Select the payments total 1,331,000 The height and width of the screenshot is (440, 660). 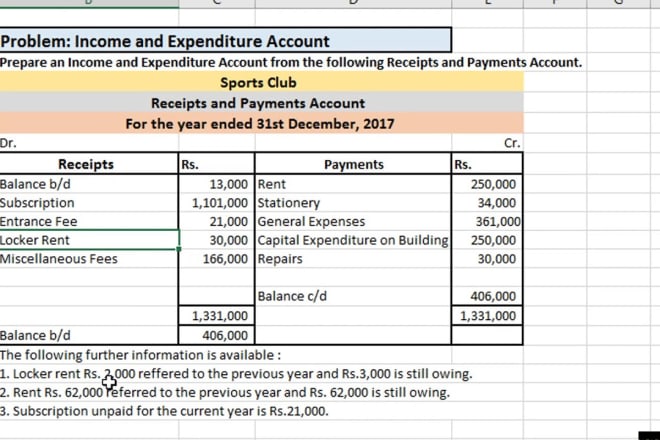(x=487, y=315)
